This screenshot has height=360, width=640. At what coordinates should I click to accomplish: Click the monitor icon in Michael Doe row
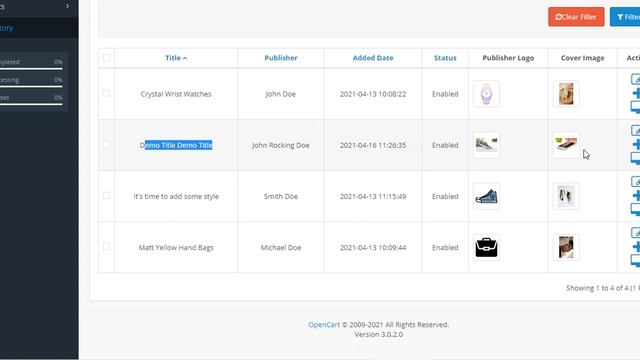coord(636,261)
